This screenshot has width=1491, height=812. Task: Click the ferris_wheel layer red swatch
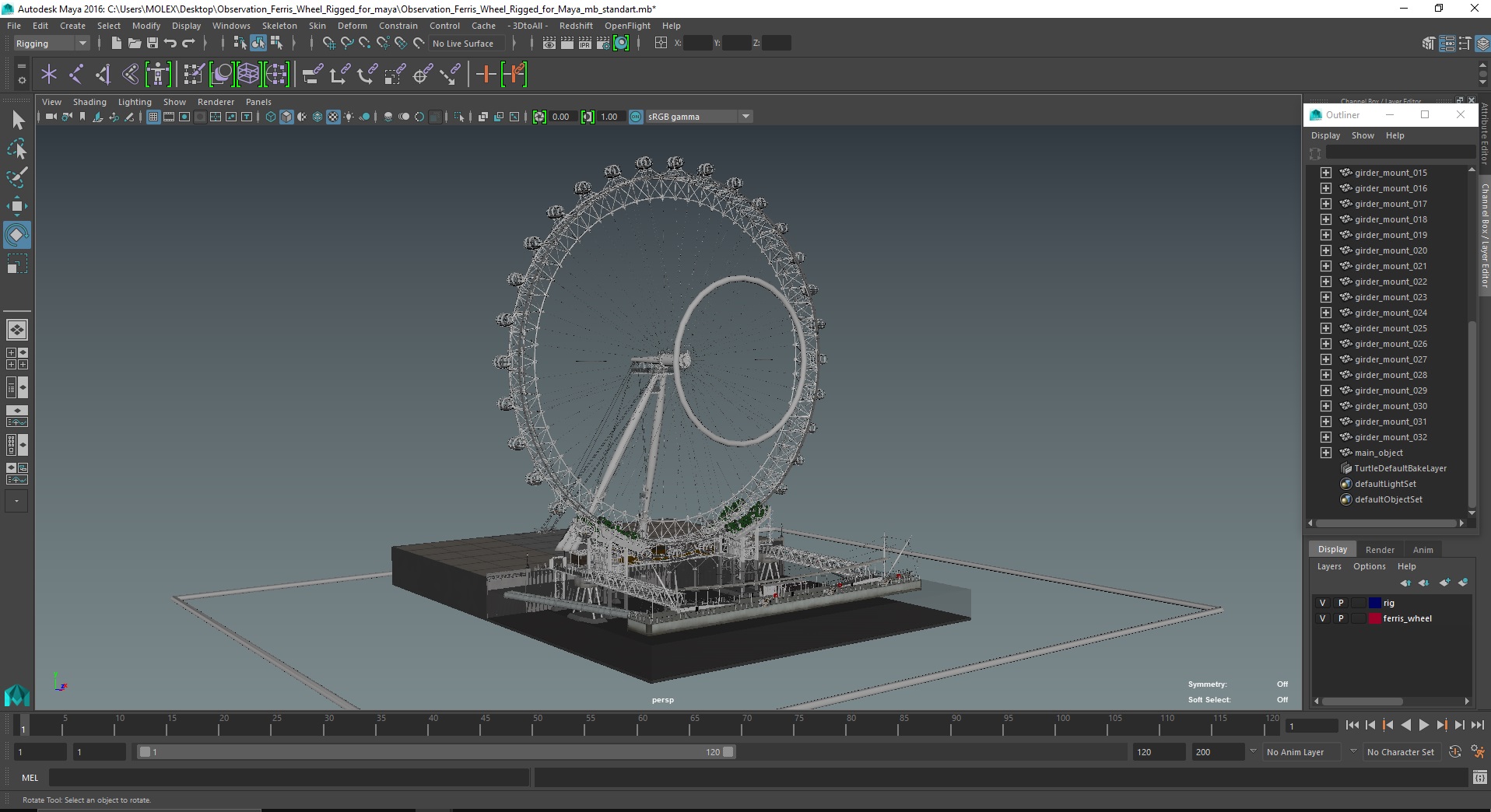click(1374, 618)
